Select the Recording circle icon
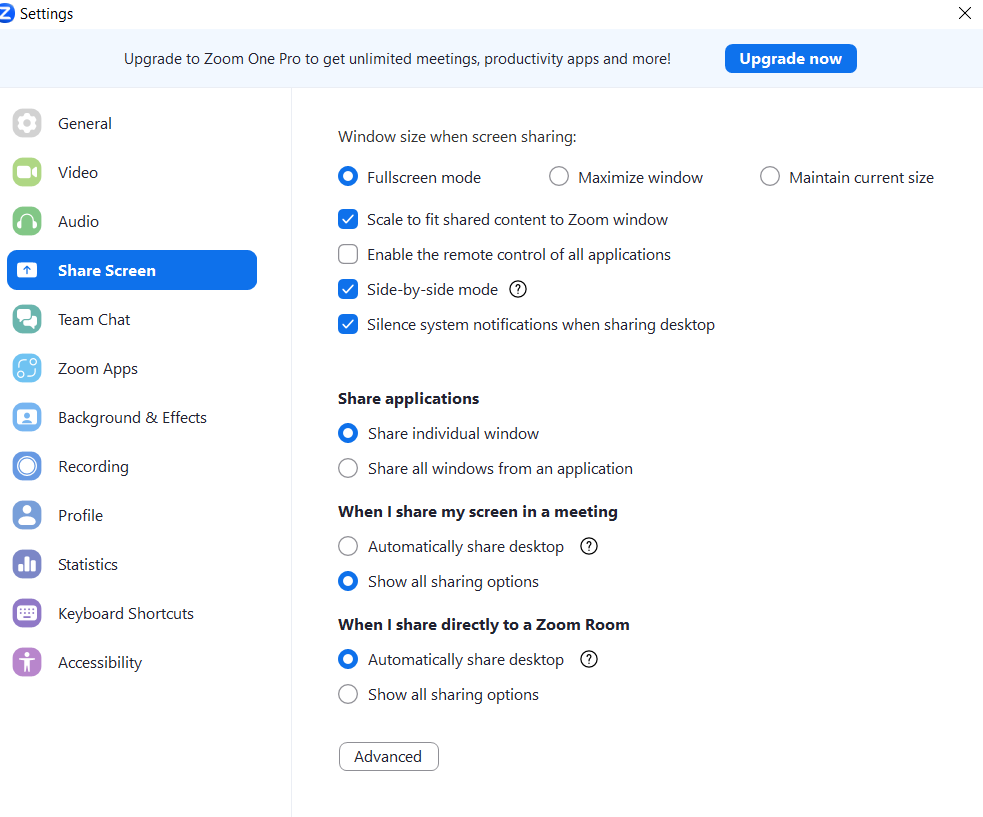Image resolution: width=983 pixels, height=817 pixels. click(x=27, y=466)
